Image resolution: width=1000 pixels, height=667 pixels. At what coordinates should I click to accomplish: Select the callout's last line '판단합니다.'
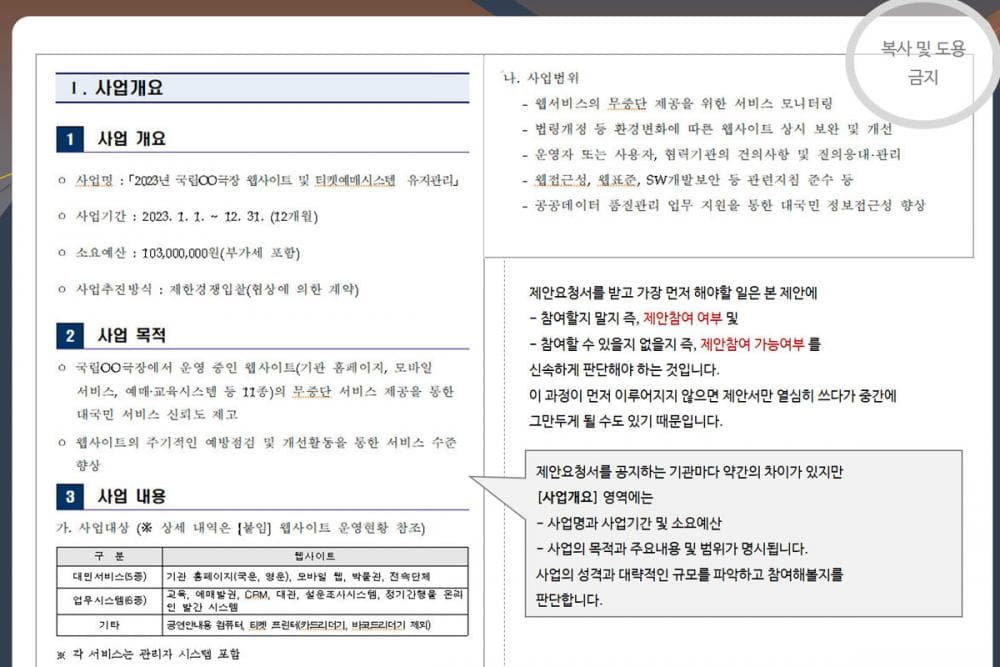pos(569,600)
